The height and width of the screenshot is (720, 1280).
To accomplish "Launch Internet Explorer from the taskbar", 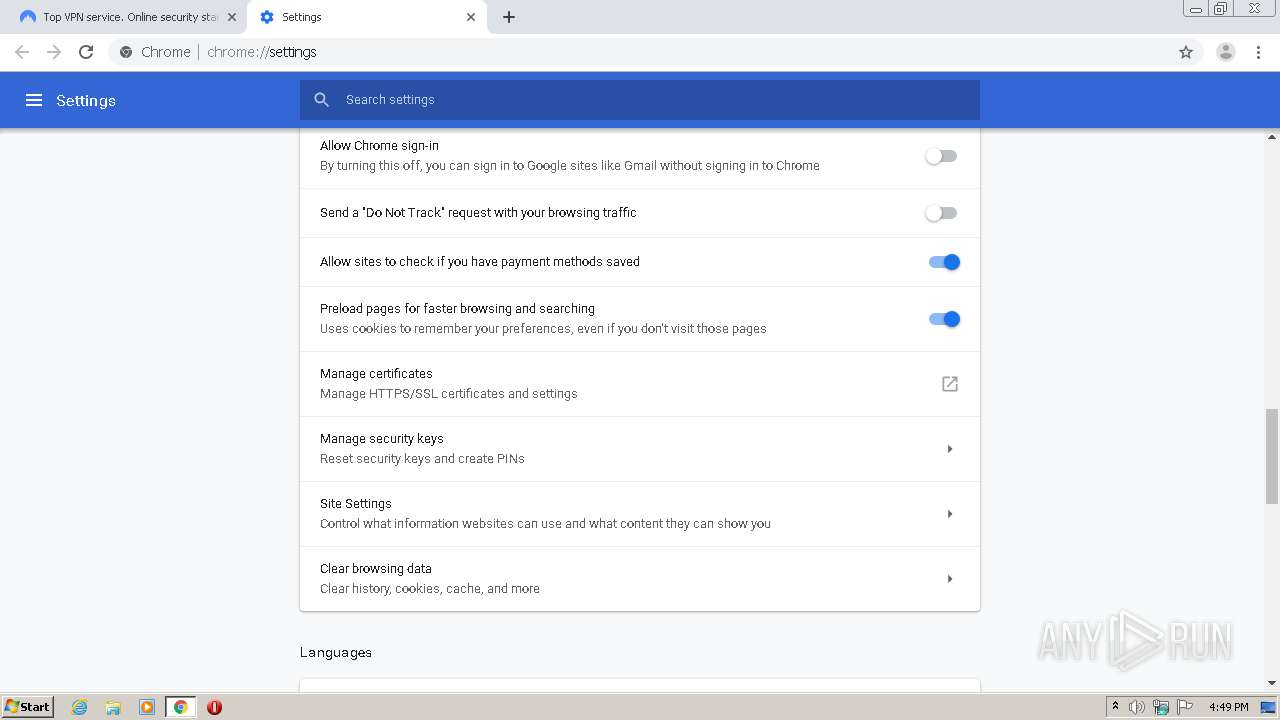I will pyautogui.click(x=79, y=707).
